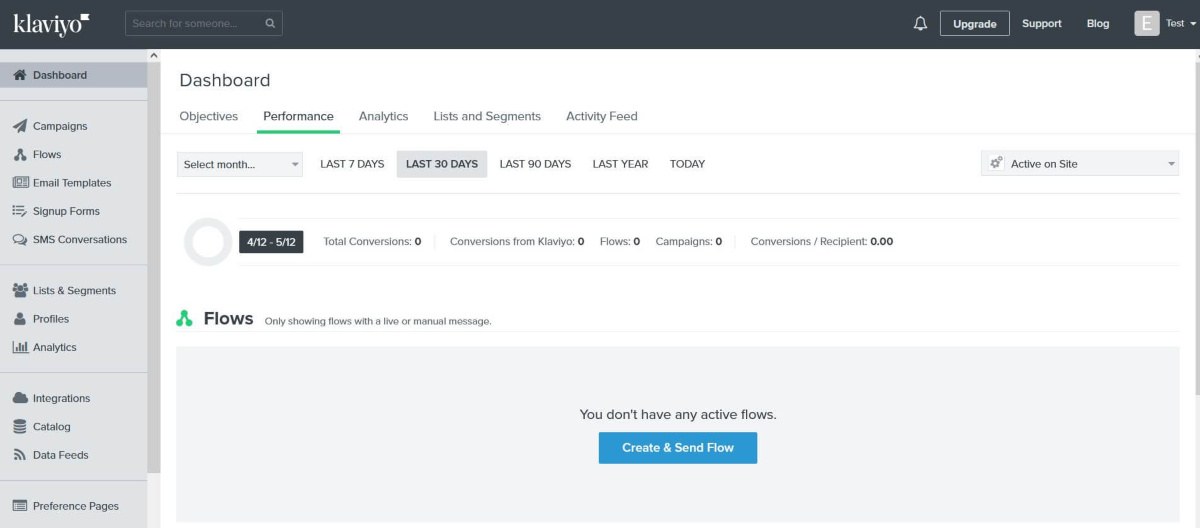This screenshot has width=1200, height=528.
Task: Open Email Templates in the sidebar
Action: [x=72, y=183]
